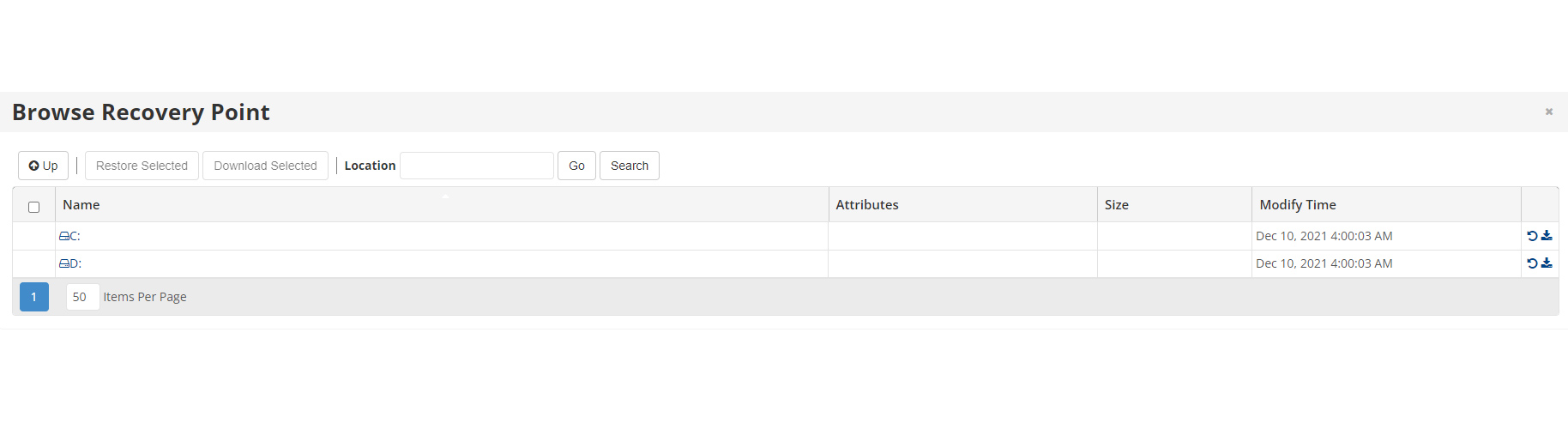Sort the list by Name column
This screenshot has height=429, width=1568.
81,205
